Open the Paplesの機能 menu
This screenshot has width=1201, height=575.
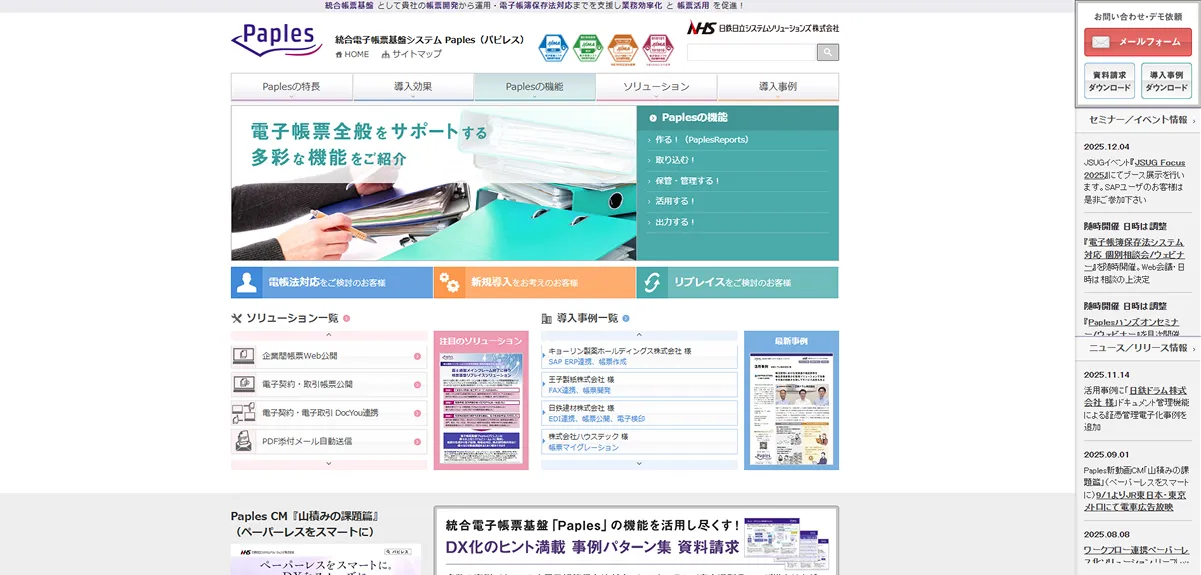tap(535, 87)
